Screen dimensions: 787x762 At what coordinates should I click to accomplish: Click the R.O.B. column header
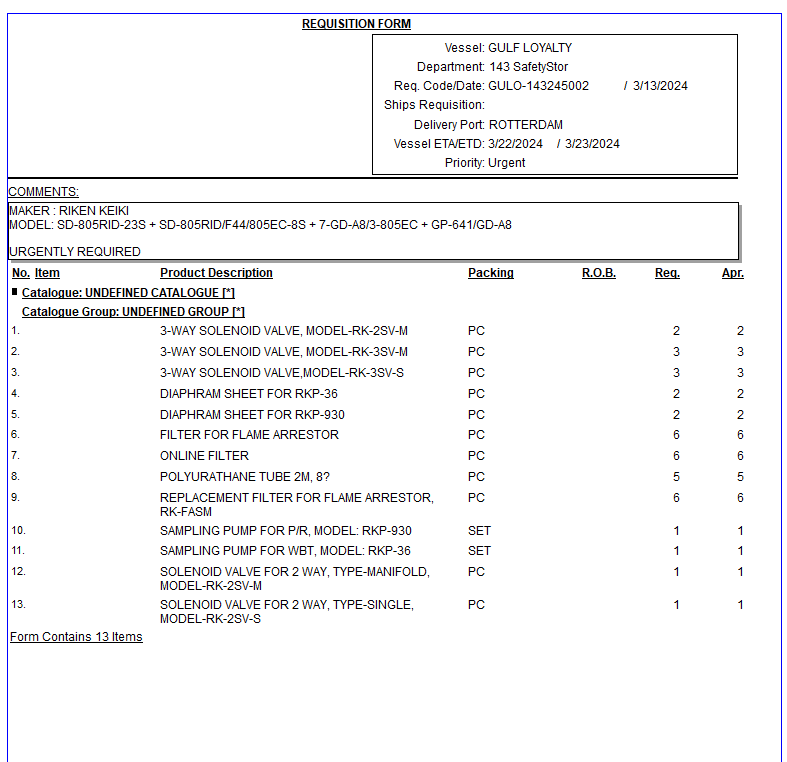[598, 273]
